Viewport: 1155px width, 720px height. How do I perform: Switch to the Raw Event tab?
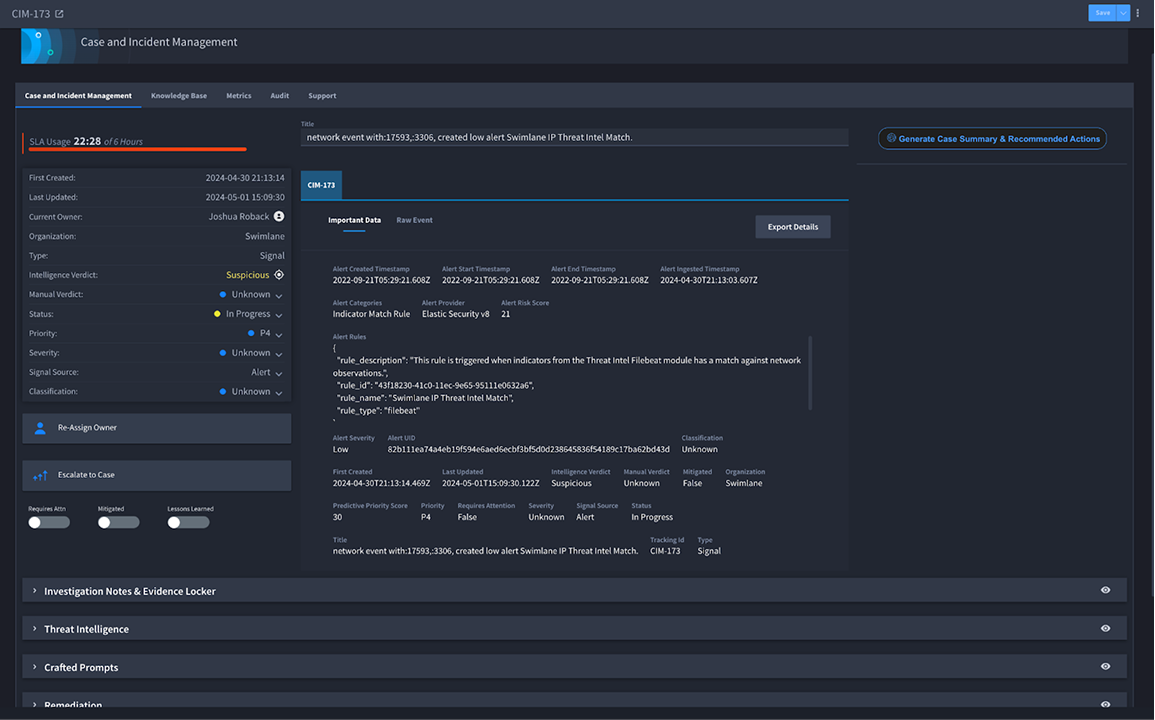coord(414,220)
